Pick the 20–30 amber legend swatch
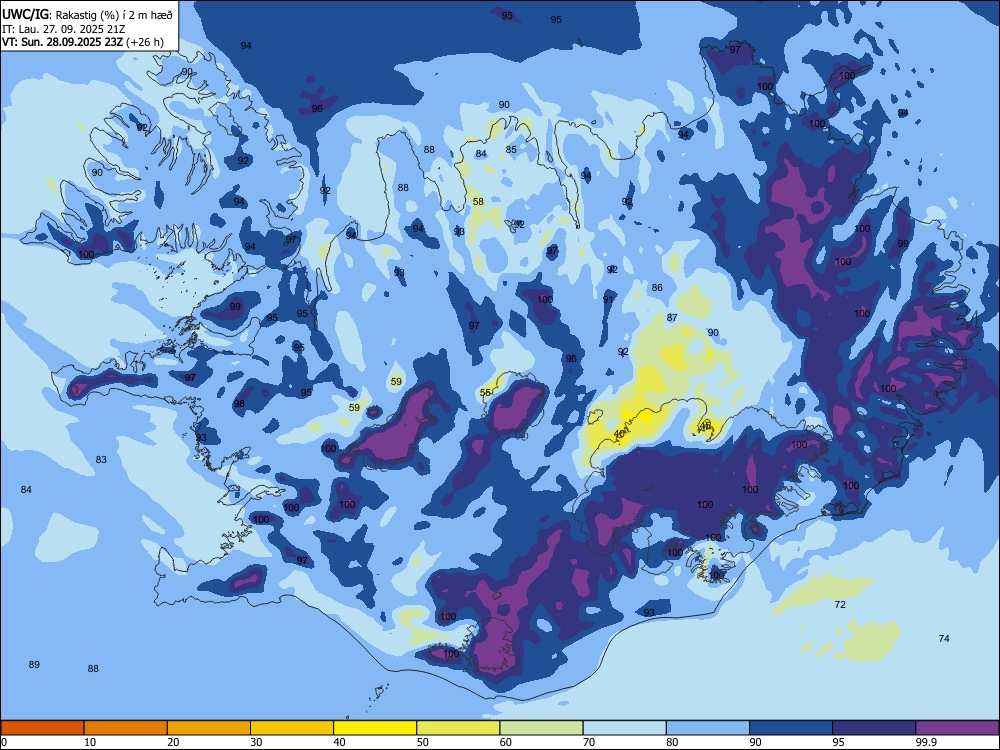The image size is (1000, 750). 209,728
